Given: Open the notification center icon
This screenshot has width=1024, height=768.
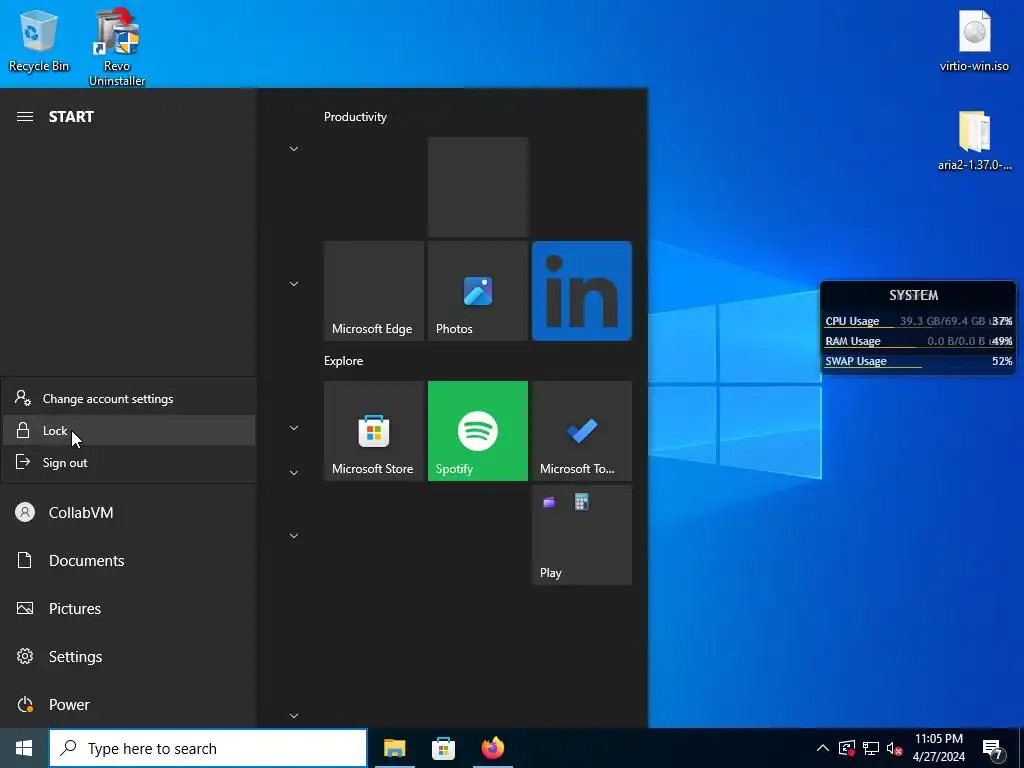Looking at the screenshot, I should click(x=993, y=749).
